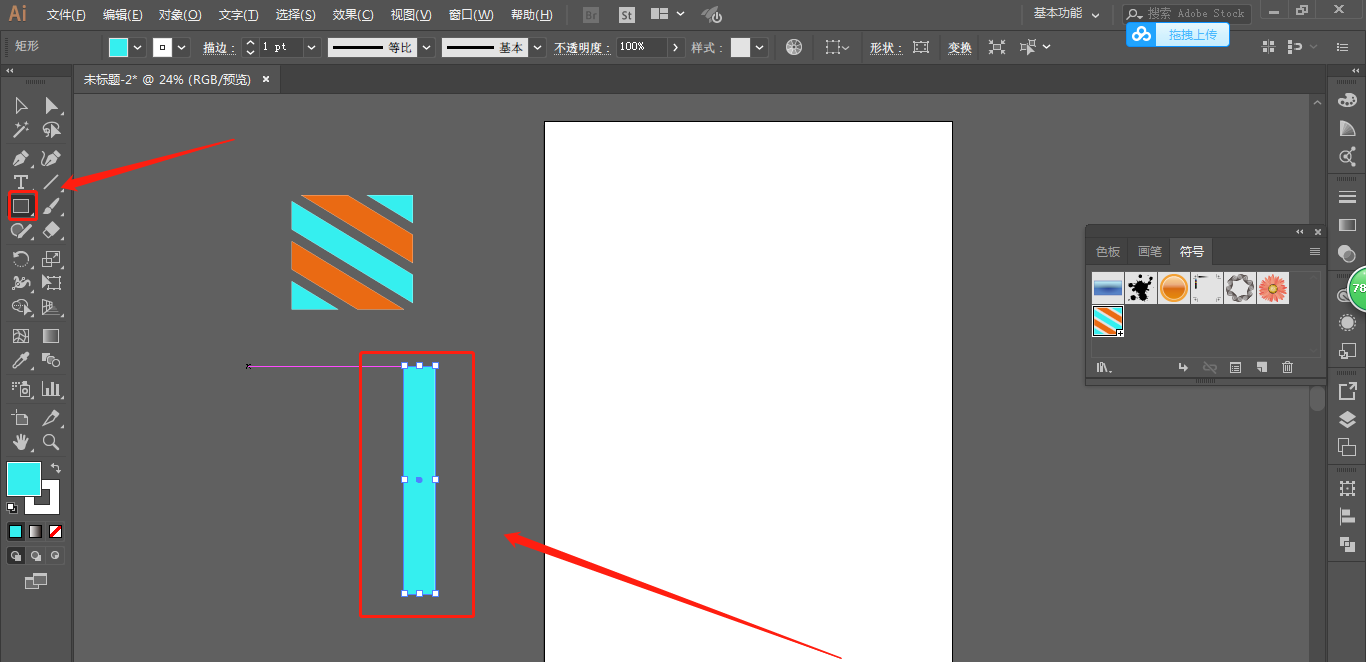Open the 等比 variable width profile dropdown
This screenshot has width=1366, height=662.
(427, 47)
